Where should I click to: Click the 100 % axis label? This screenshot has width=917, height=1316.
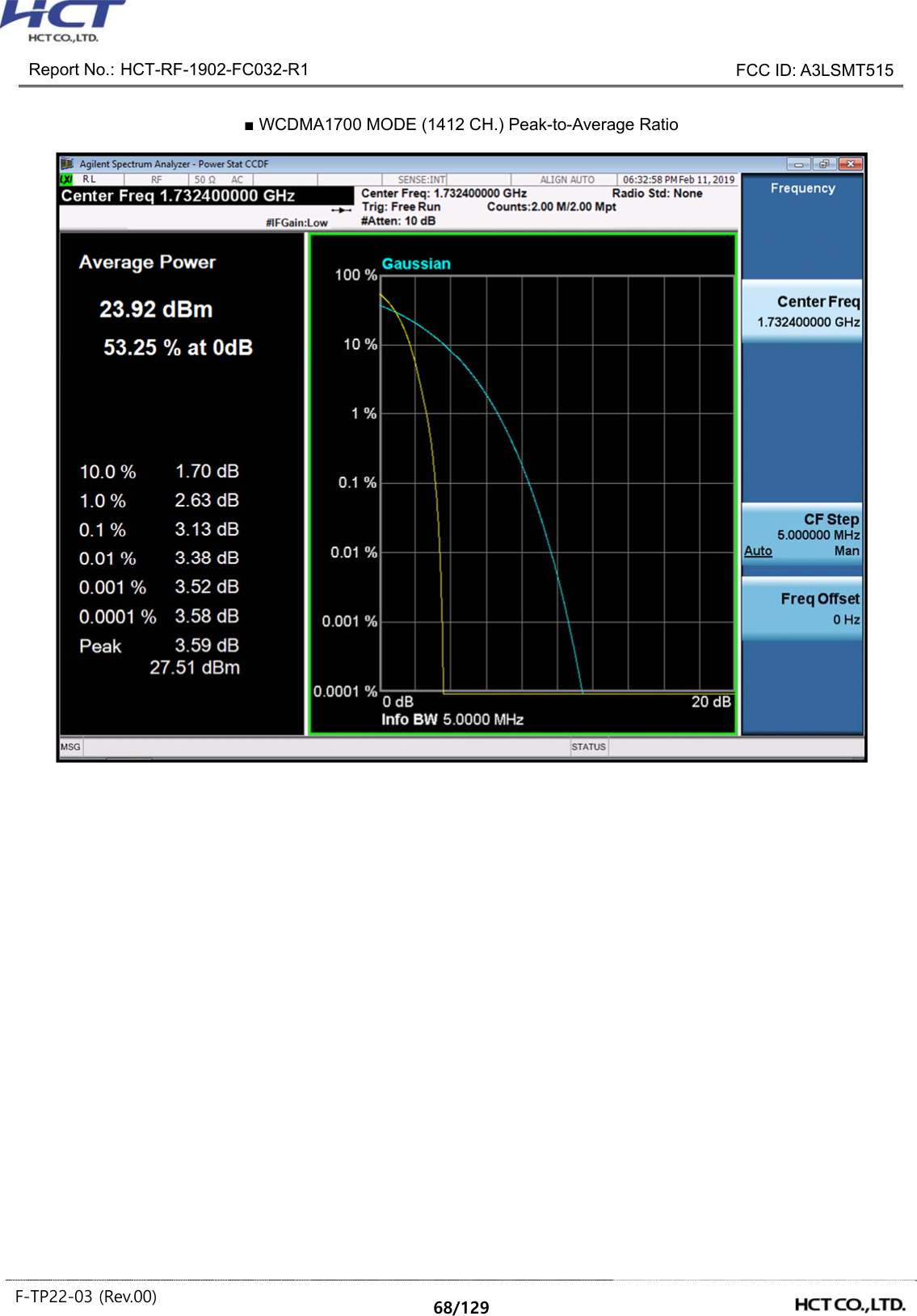click(x=356, y=275)
